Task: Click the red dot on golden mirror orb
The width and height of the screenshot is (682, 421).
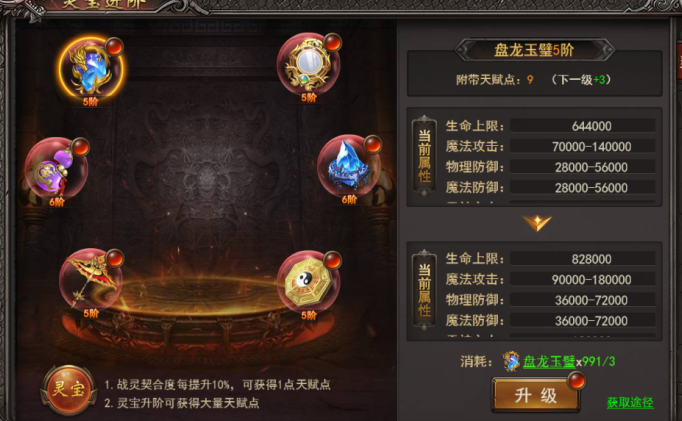Action: pos(333,42)
